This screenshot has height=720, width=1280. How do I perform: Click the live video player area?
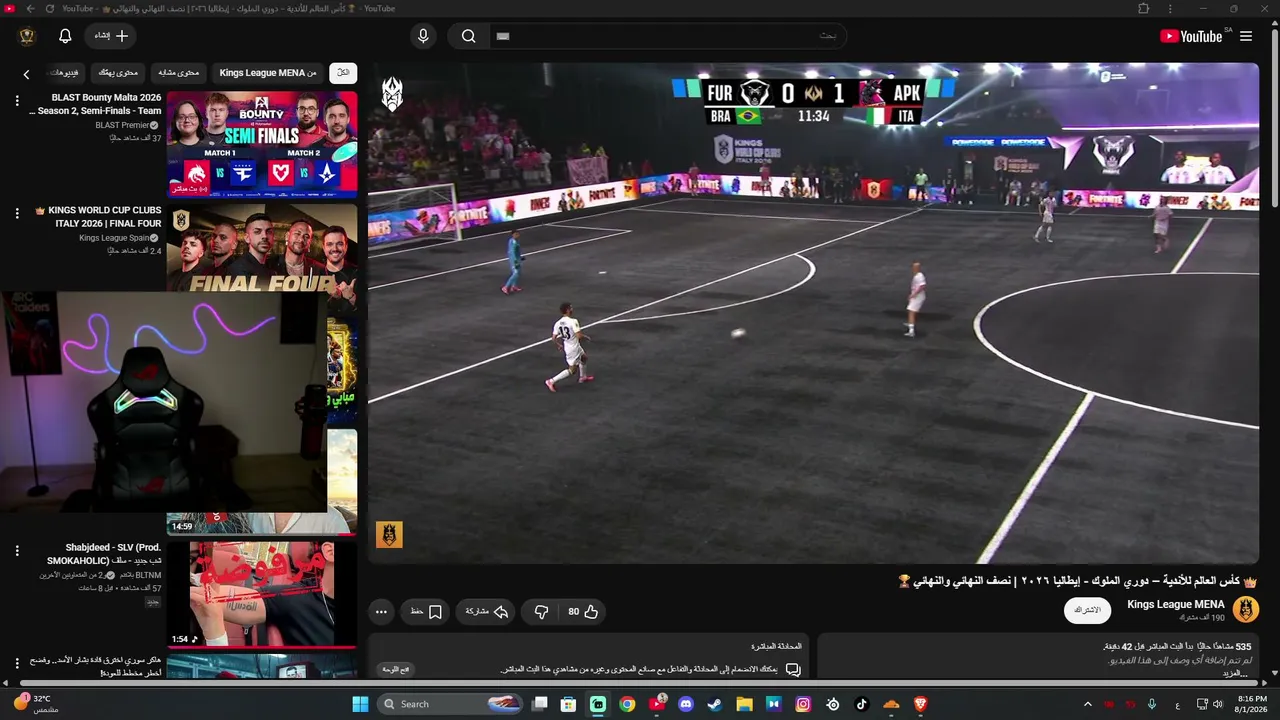813,313
